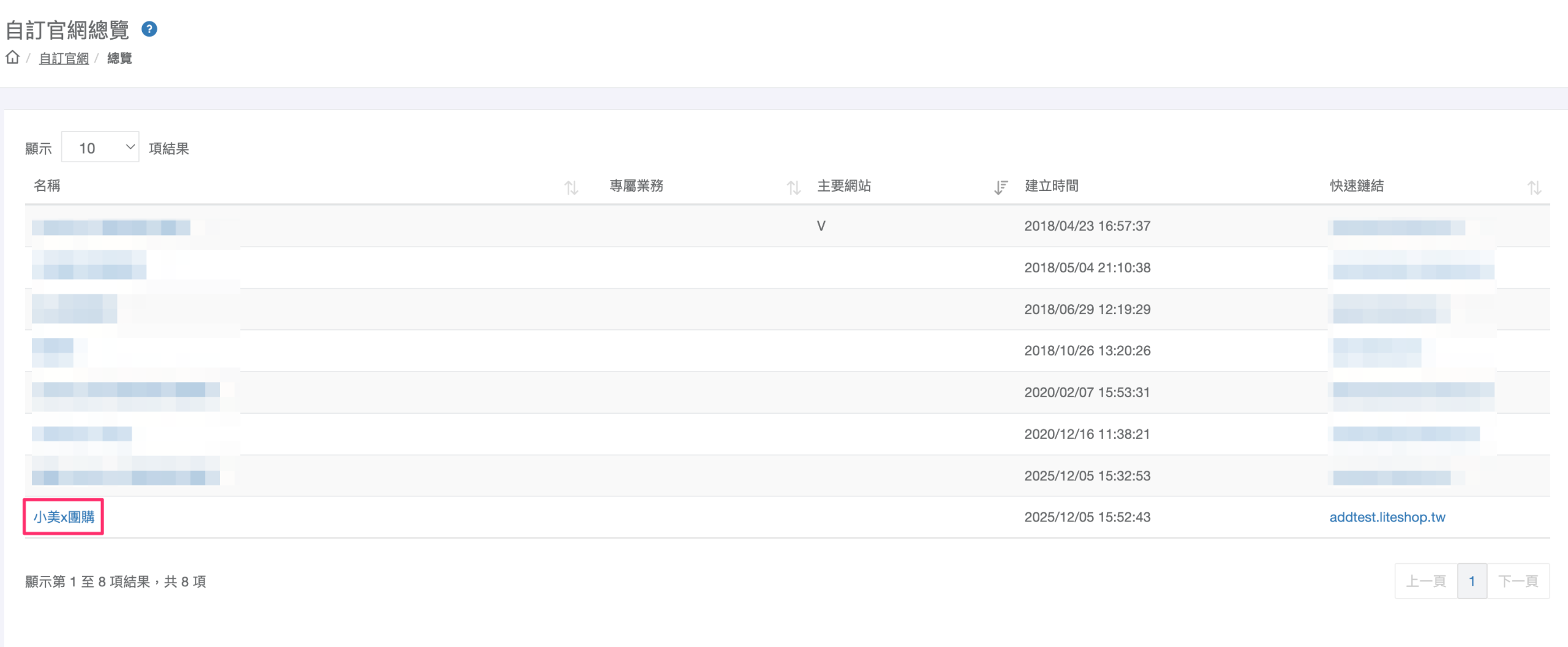This screenshot has width=1568, height=647.
Task: Click the V mark in 主要網站 column
Action: point(821,226)
